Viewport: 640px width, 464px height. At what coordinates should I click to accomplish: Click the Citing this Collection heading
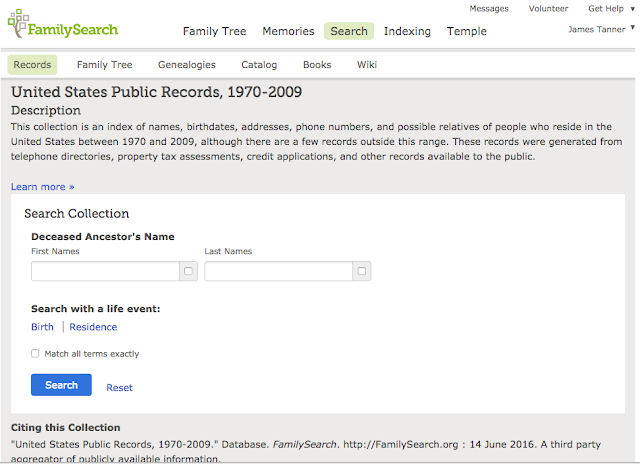[x=66, y=427]
